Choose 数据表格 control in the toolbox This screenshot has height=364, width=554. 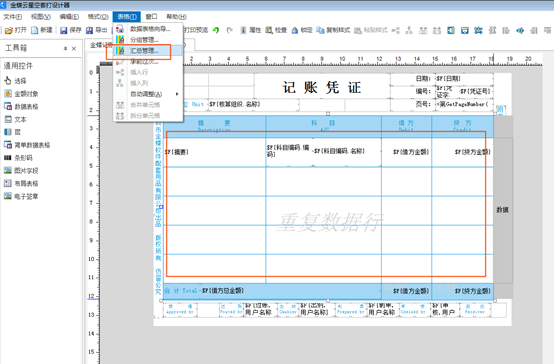click(21, 106)
